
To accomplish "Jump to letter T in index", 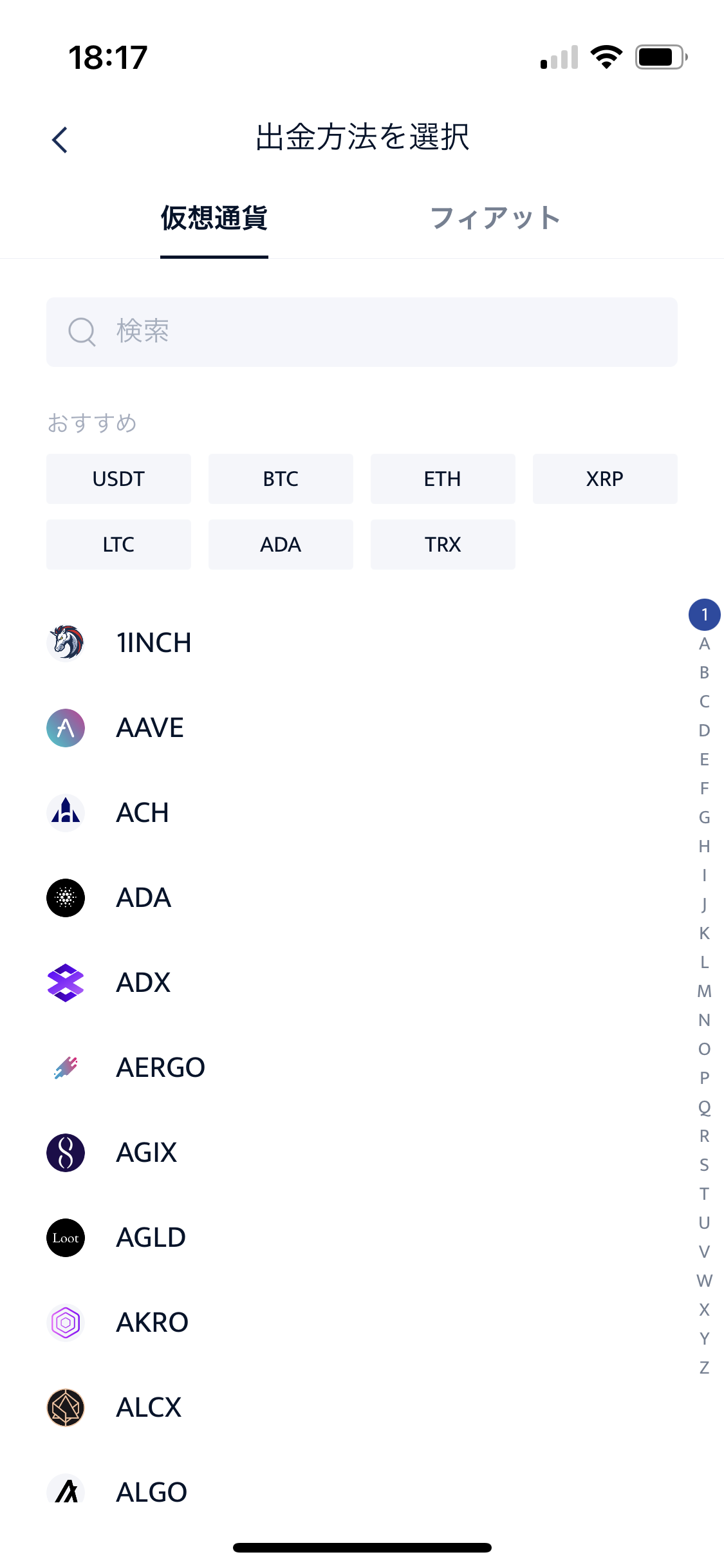I will click(704, 1194).
